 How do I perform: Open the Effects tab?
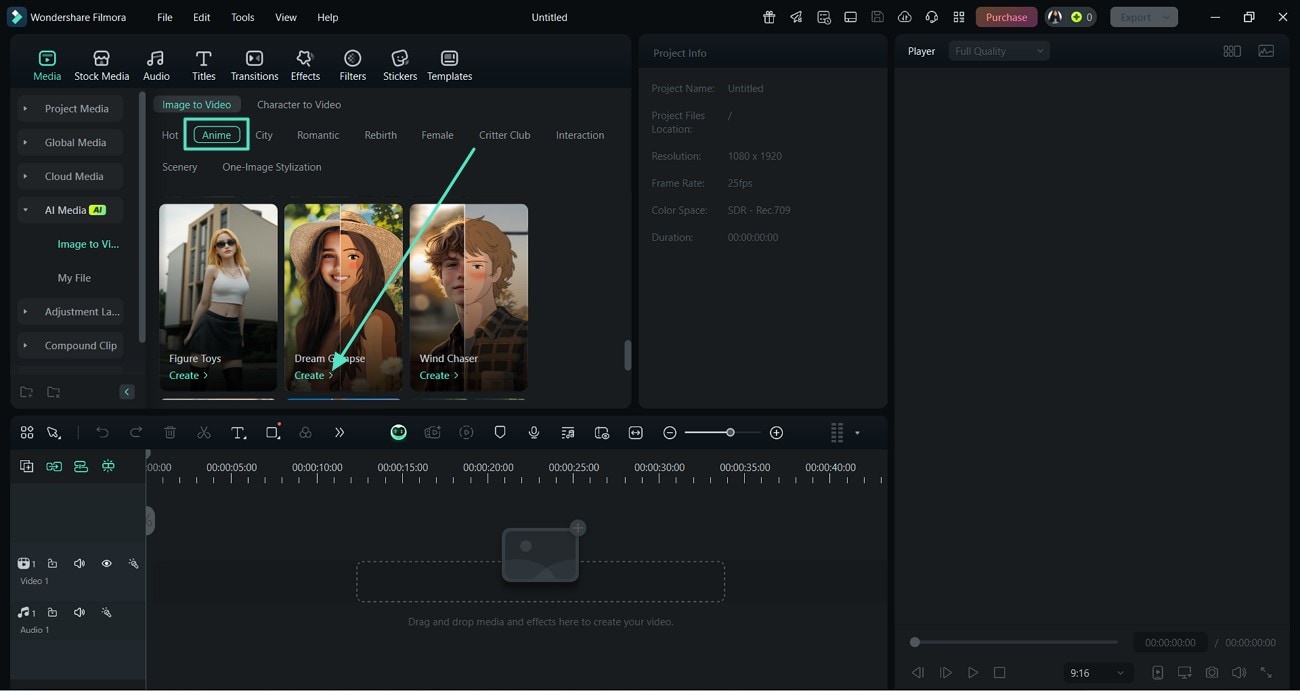click(x=305, y=65)
